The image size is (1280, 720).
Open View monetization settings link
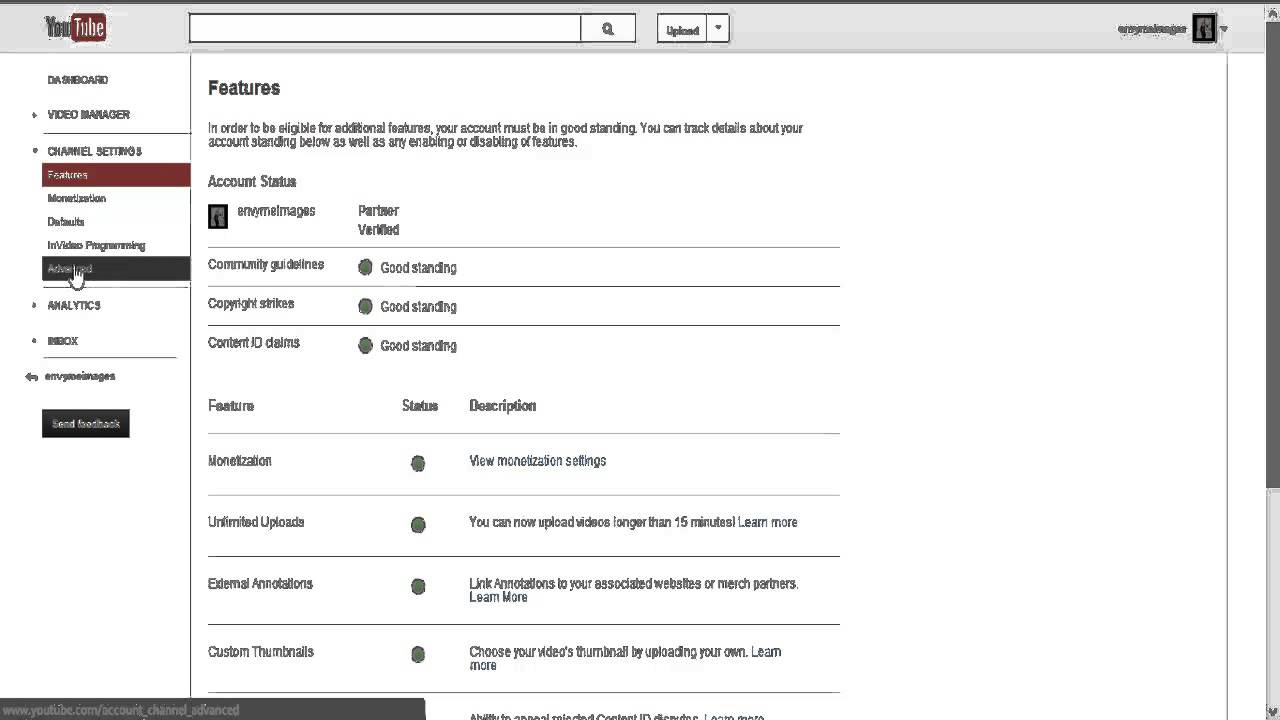(538, 461)
